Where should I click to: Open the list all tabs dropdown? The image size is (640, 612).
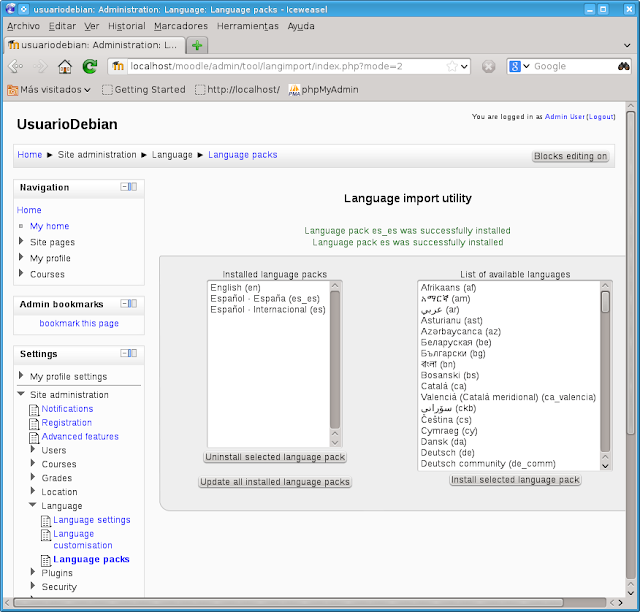click(x=627, y=45)
